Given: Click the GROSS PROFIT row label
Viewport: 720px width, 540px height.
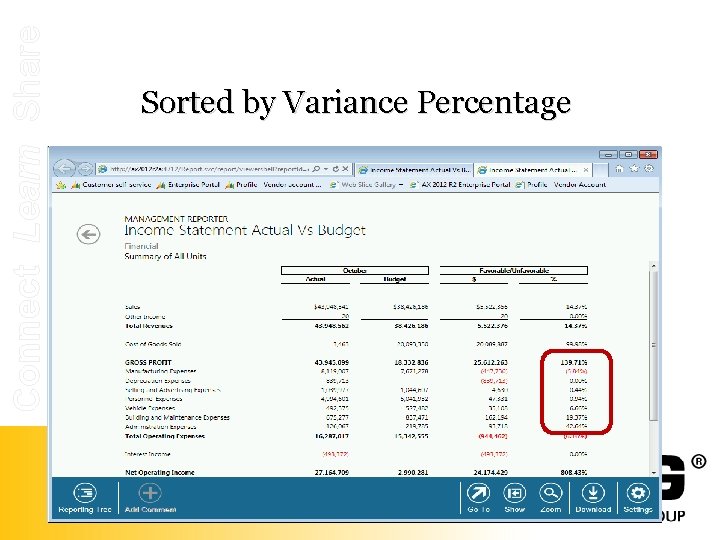Looking at the screenshot, I should pyautogui.click(x=148, y=362).
